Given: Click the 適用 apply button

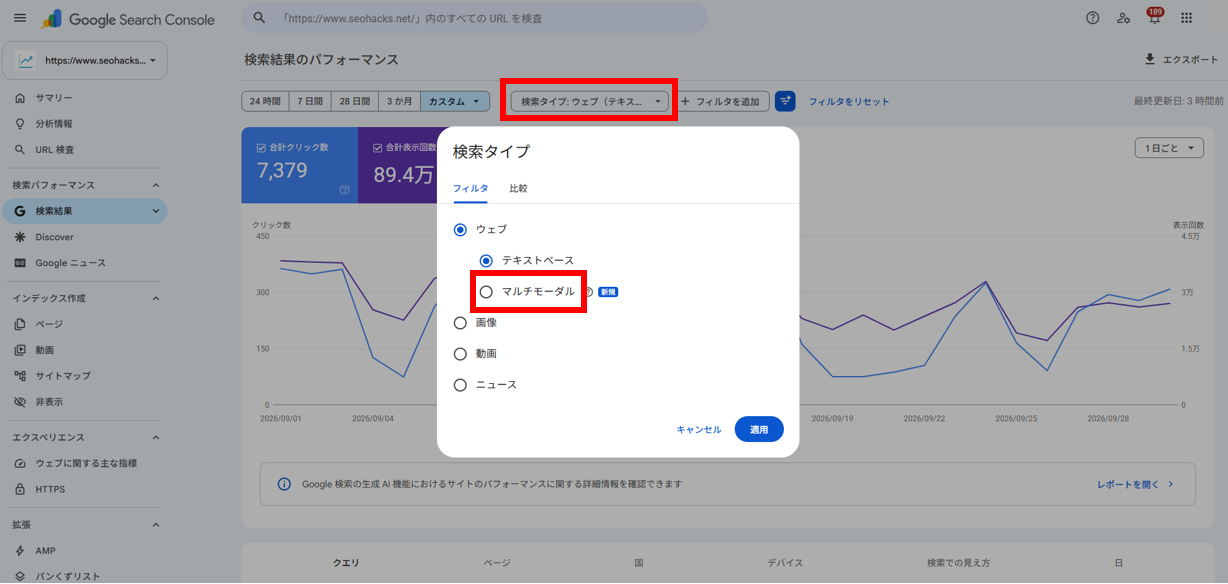Looking at the screenshot, I should [x=759, y=429].
